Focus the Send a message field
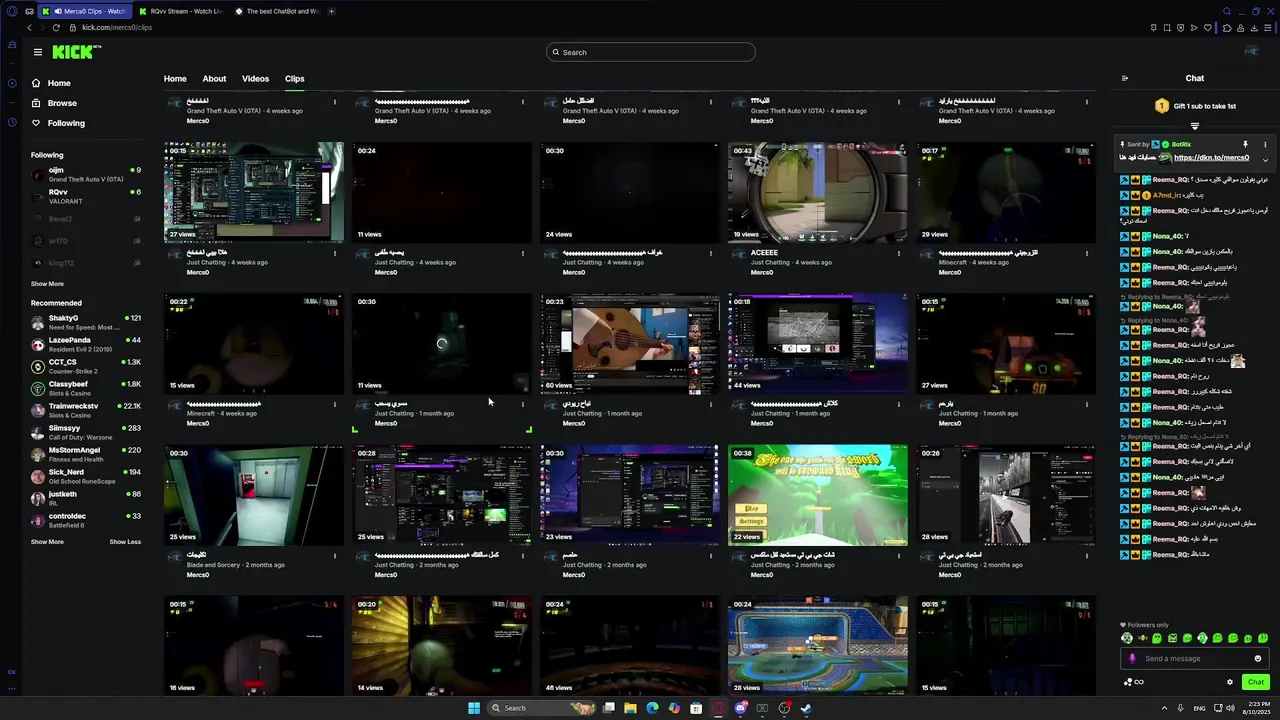 pos(1195,658)
